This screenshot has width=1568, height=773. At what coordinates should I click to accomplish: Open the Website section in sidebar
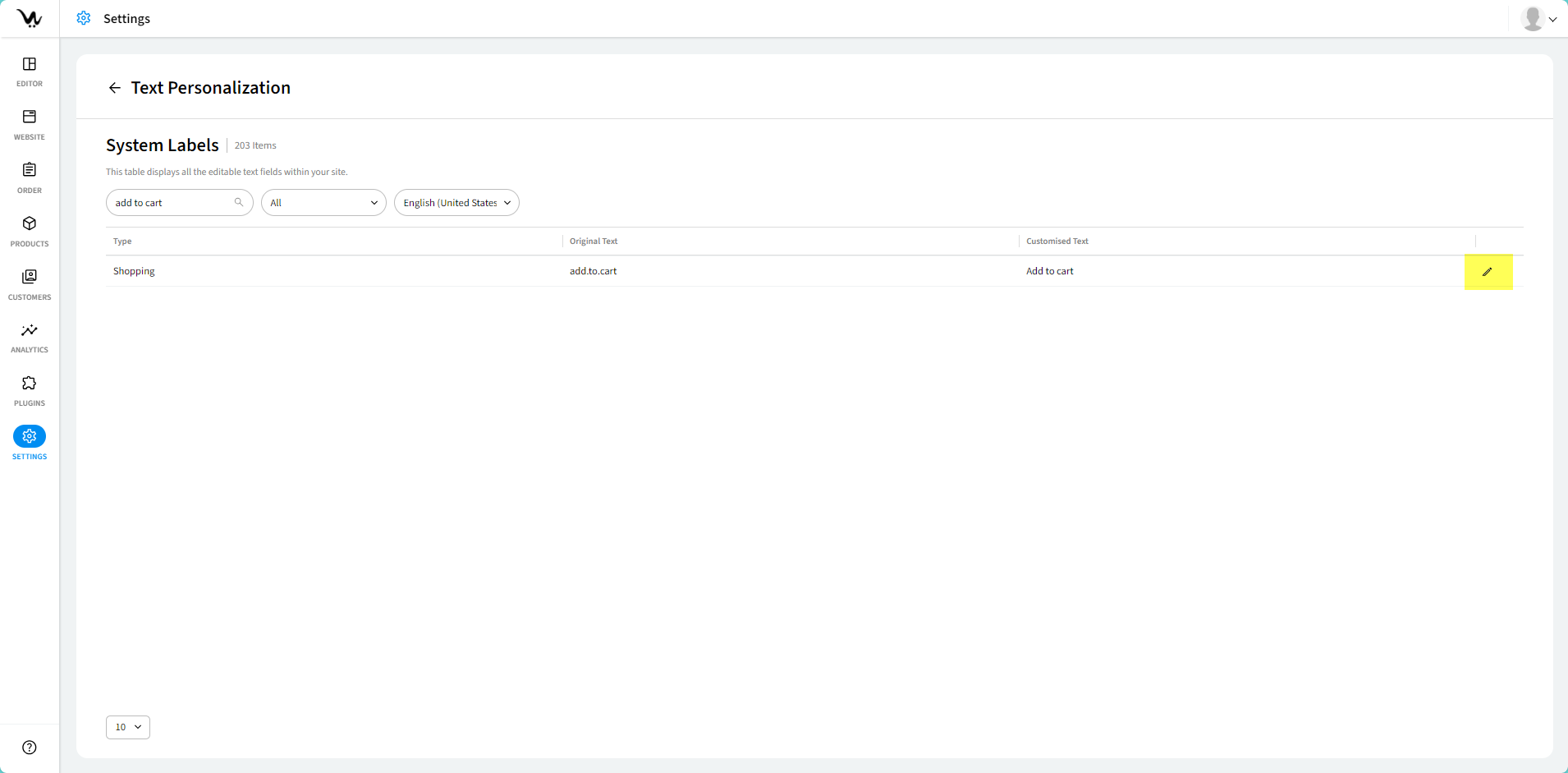(30, 125)
